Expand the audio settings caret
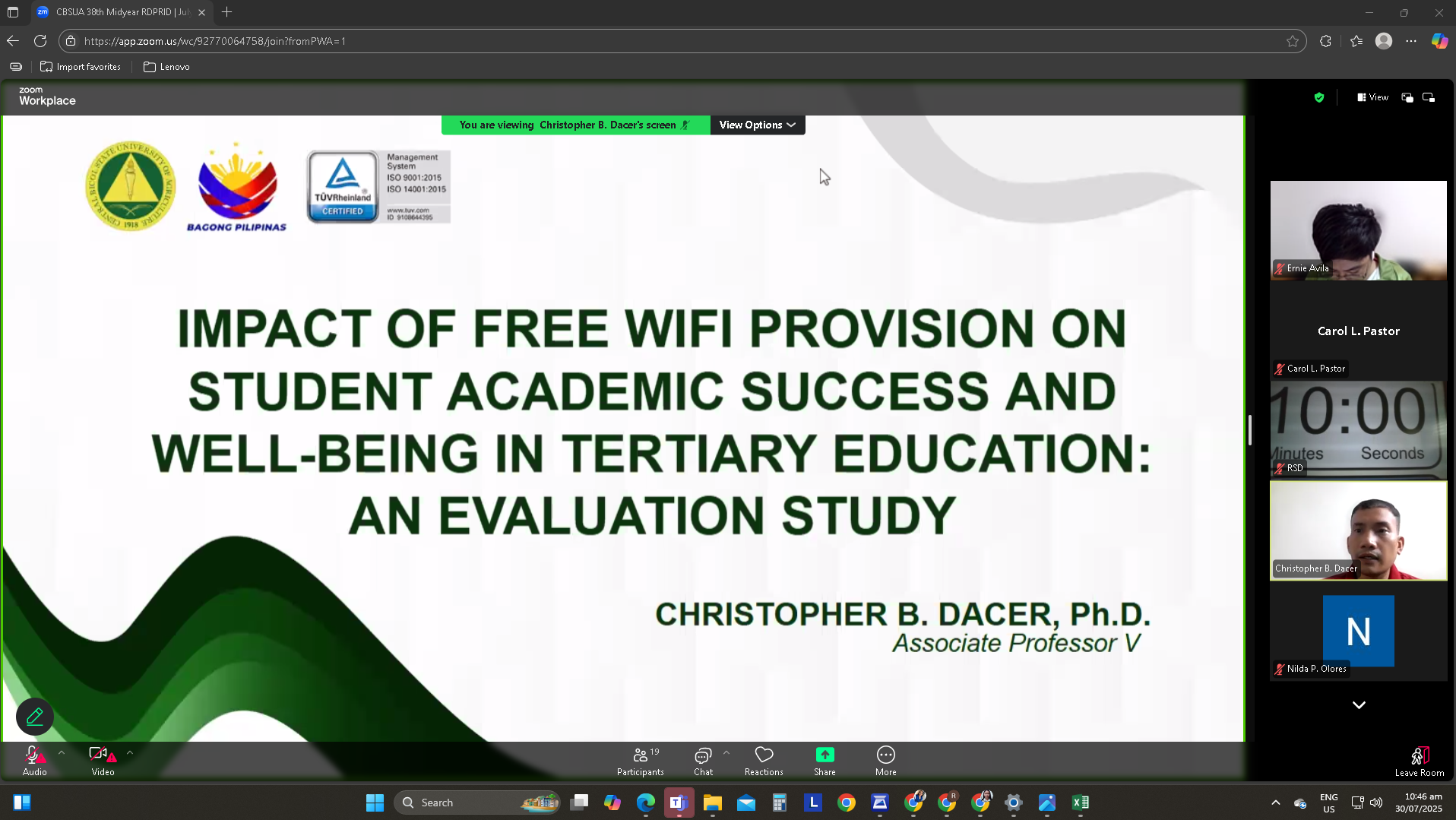Viewport: 1456px width, 820px height. [x=62, y=753]
